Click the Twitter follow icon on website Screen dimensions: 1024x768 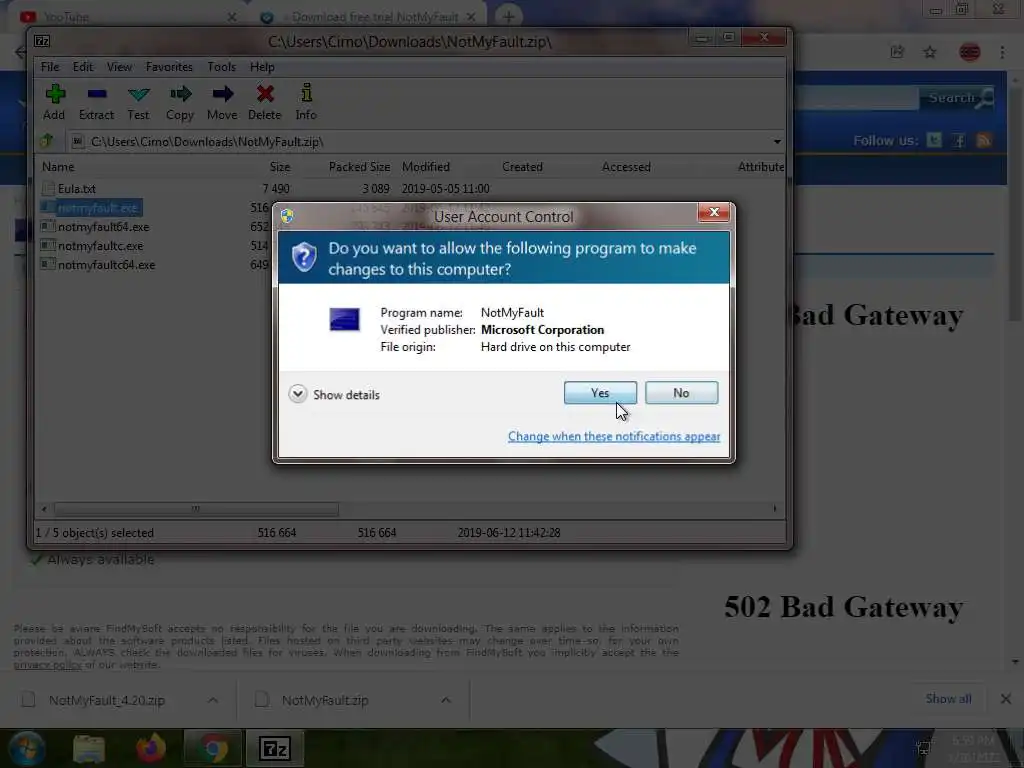(935, 140)
